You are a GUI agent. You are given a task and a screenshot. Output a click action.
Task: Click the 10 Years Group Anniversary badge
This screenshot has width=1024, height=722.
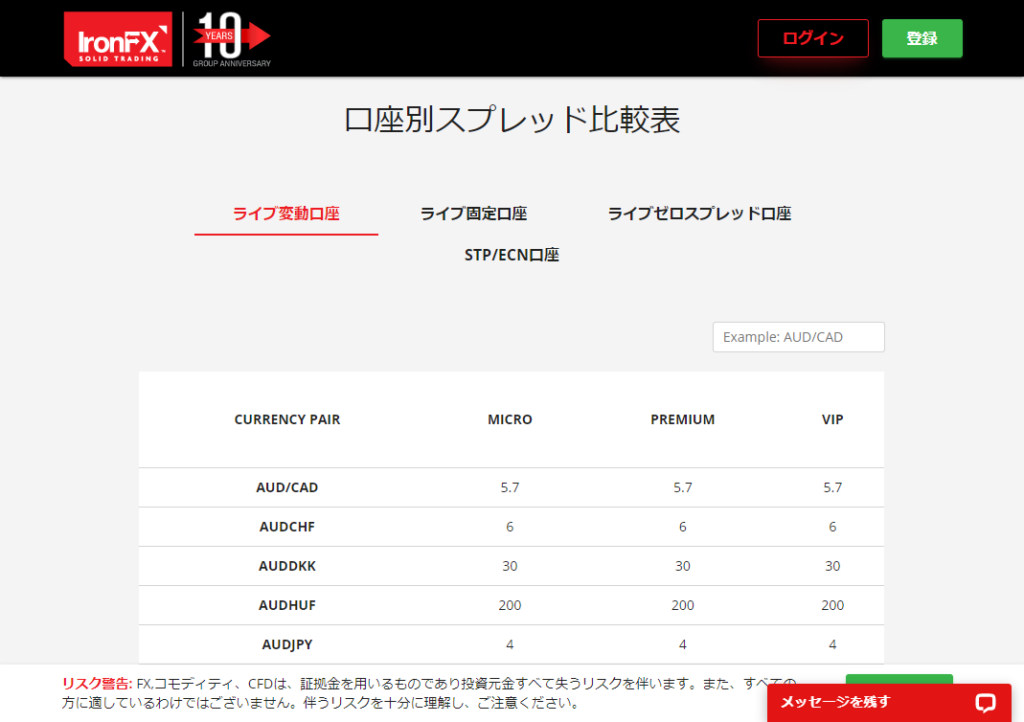click(232, 39)
